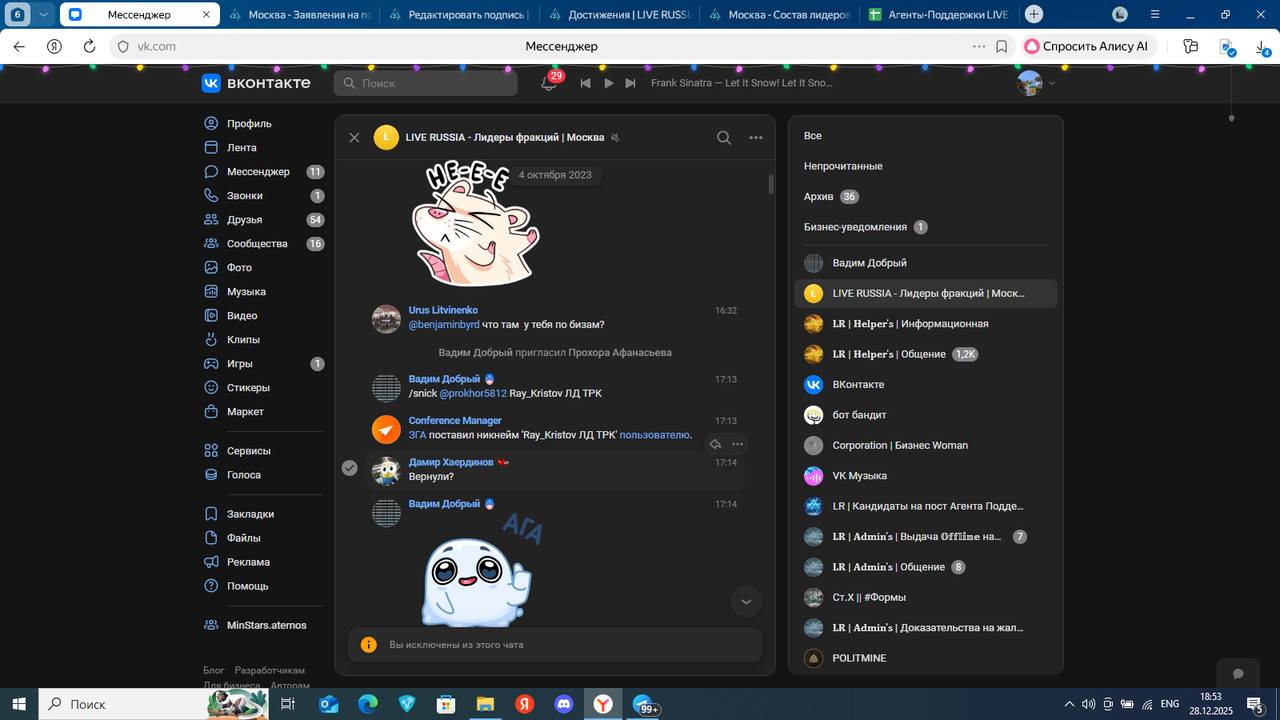The width and height of the screenshot is (1280, 720).
Task: Open the Windows Start menu
Action: tap(18, 704)
